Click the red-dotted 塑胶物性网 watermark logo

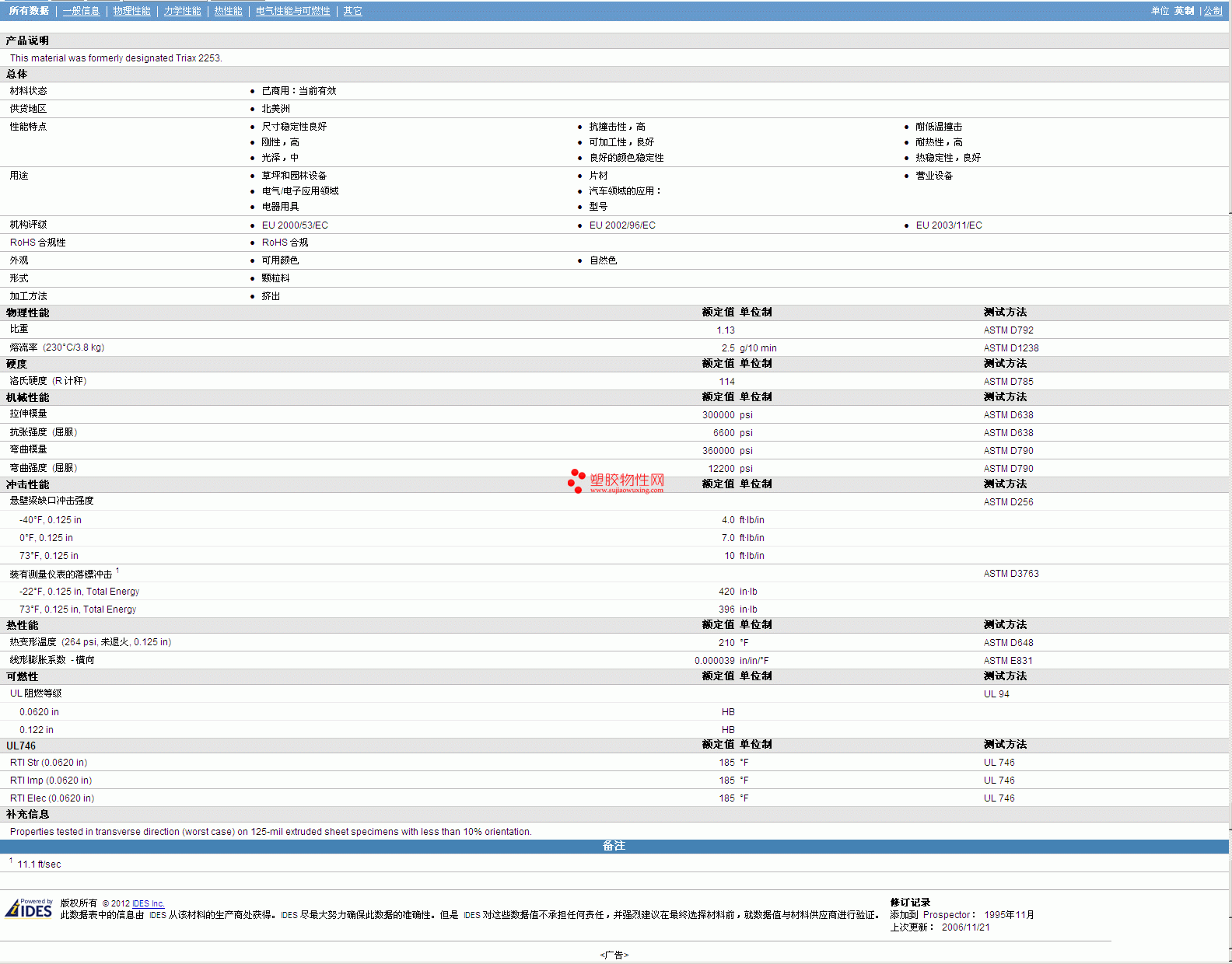616,482
